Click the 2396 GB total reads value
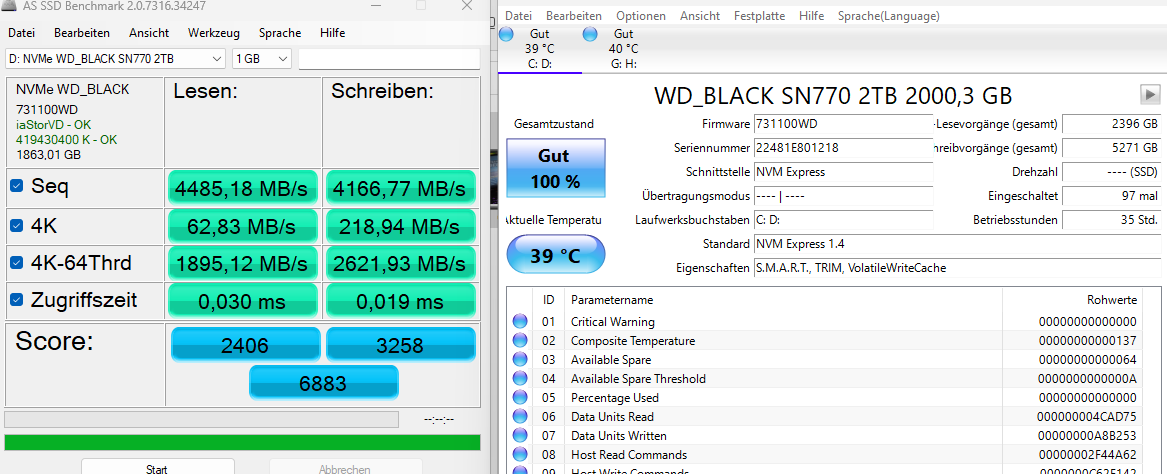The height and width of the screenshot is (474, 1167). pyautogui.click(x=1111, y=124)
